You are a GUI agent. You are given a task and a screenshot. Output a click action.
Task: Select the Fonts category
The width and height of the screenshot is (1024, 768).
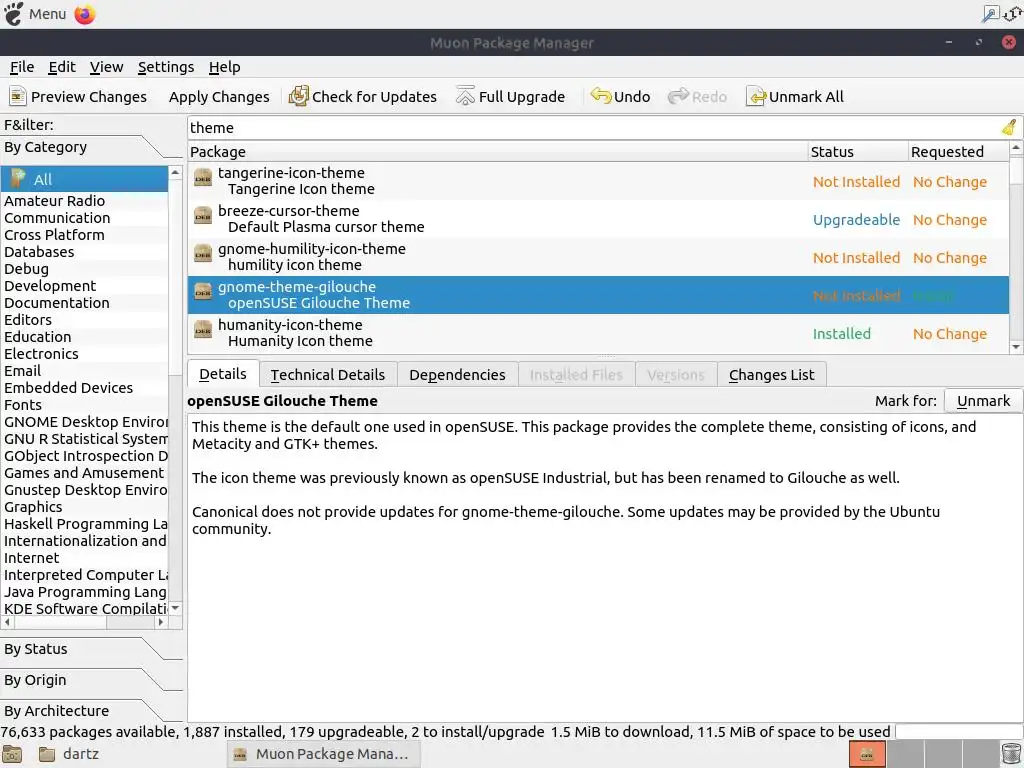tap(84, 404)
